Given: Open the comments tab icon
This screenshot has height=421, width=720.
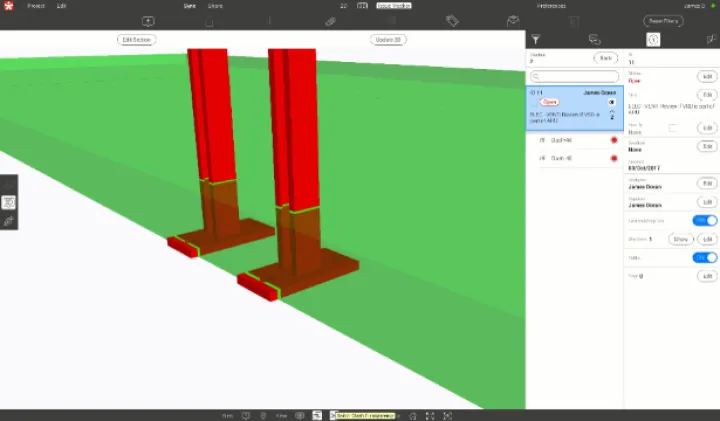Looking at the screenshot, I should (x=595, y=40).
